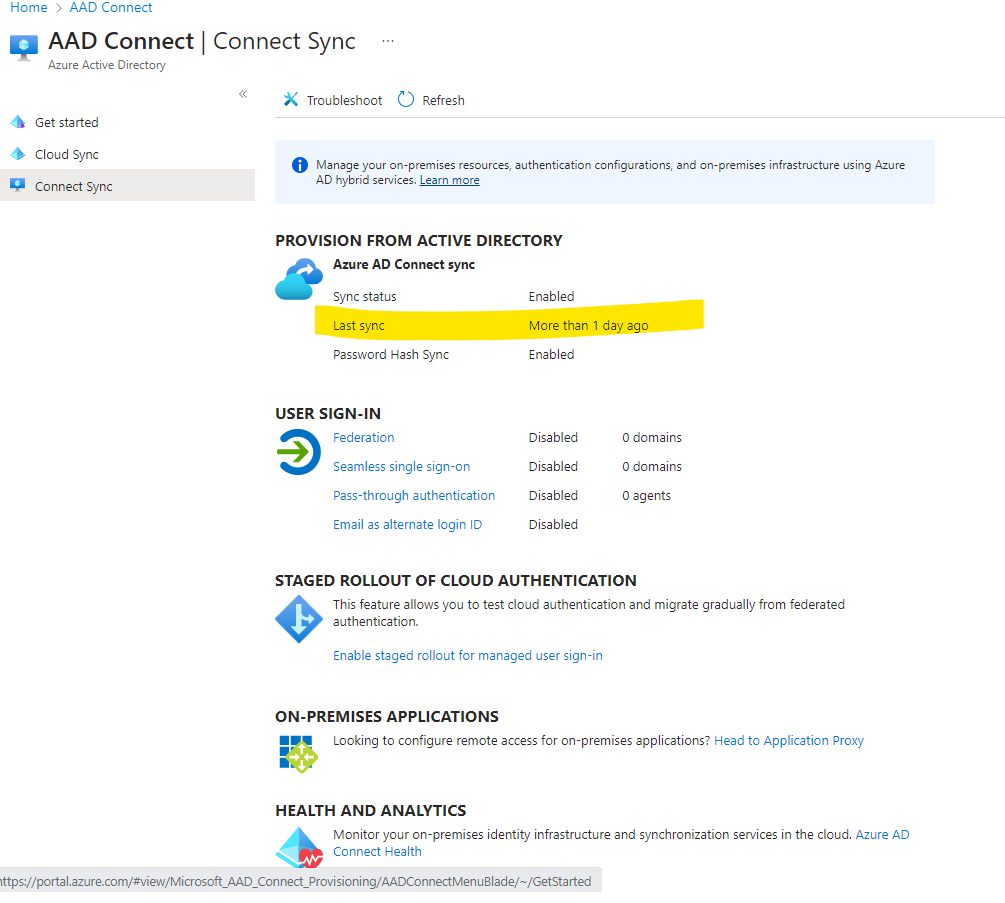Follow the Learn more link
This screenshot has width=1005, height=903.
[449, 180]
